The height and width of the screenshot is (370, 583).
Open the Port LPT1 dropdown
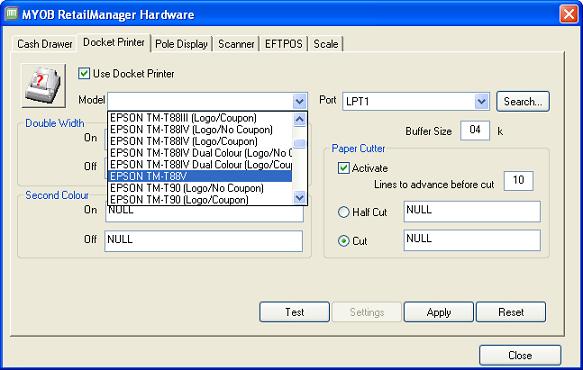tap(481, 101)
